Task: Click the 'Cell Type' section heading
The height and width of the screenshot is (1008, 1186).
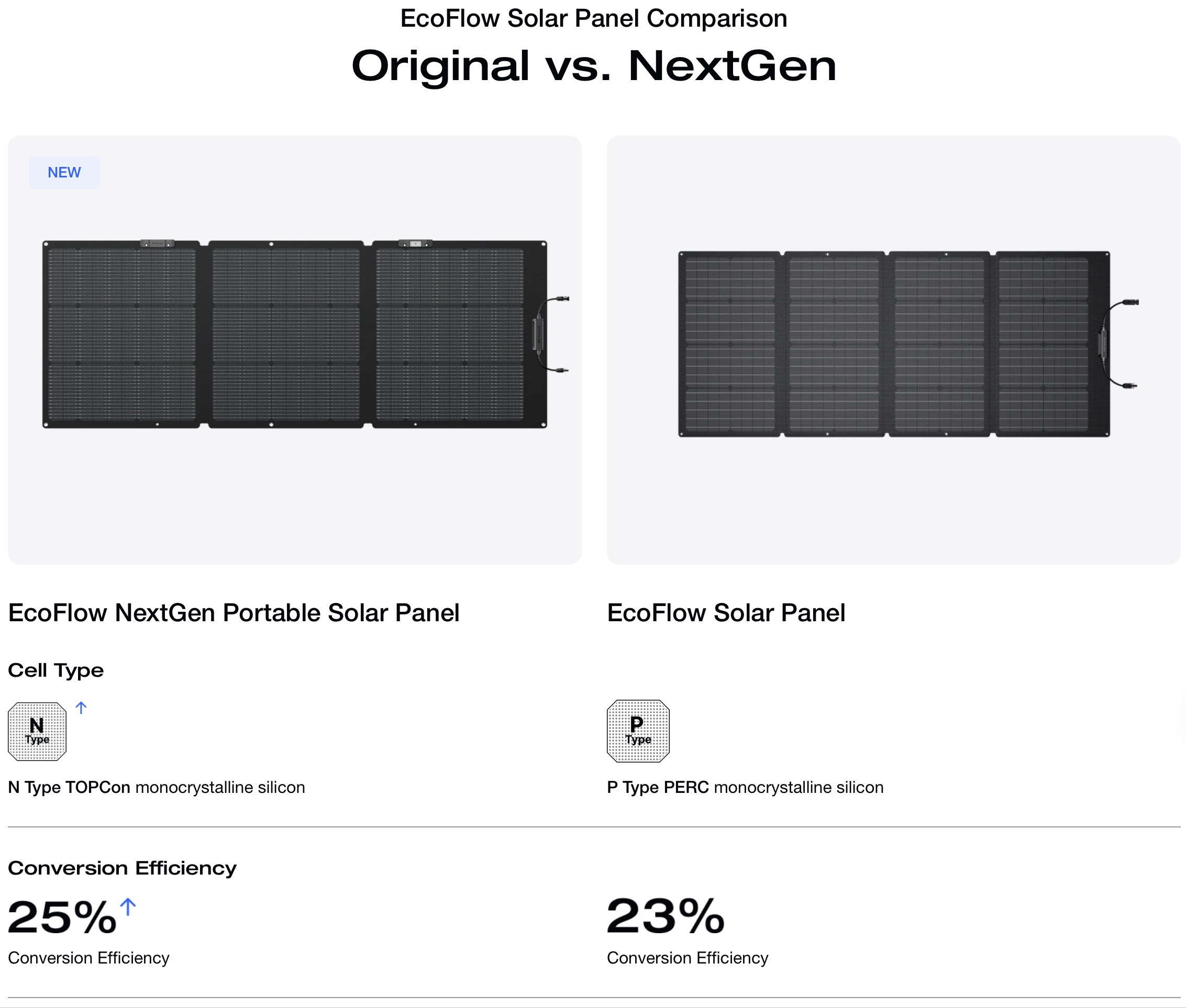Action: [x=56, y=670]
